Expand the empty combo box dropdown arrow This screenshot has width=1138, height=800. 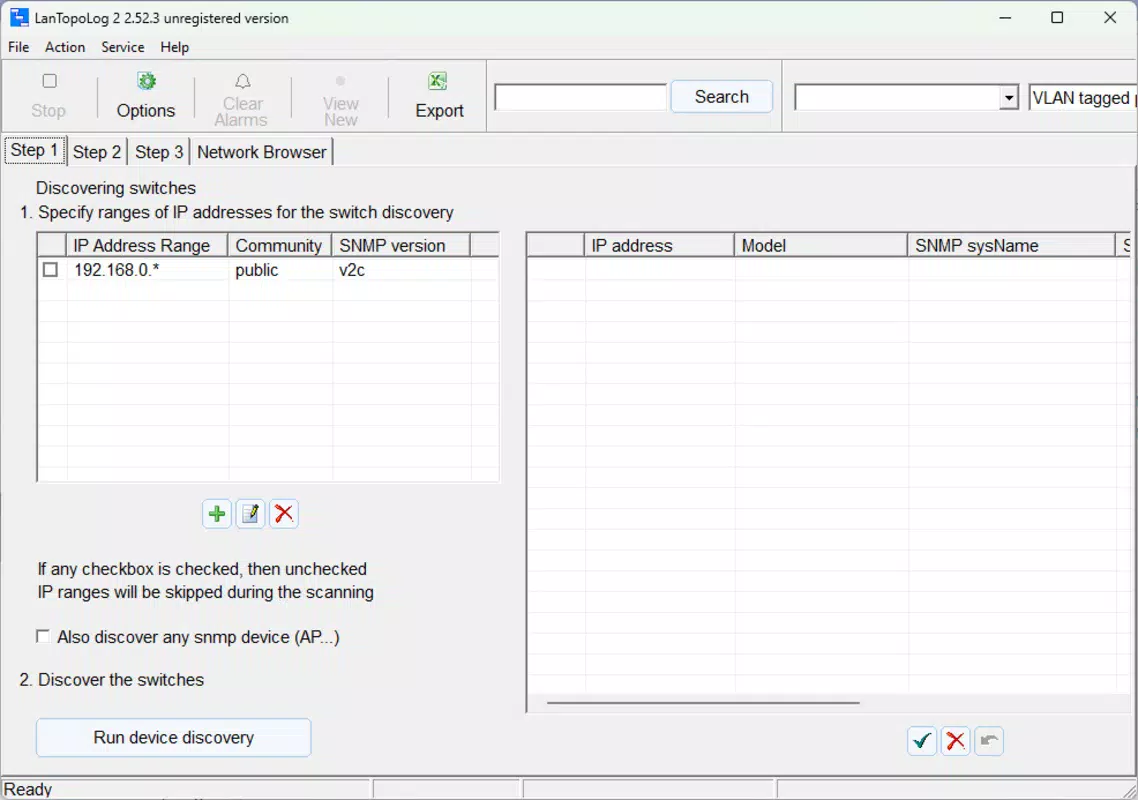1008,97
